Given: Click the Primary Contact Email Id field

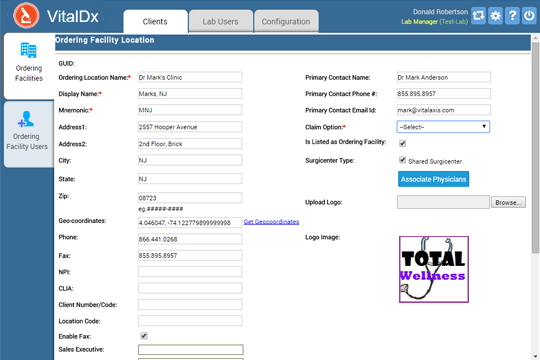Looking at the screenshot, I should (444, 110).
